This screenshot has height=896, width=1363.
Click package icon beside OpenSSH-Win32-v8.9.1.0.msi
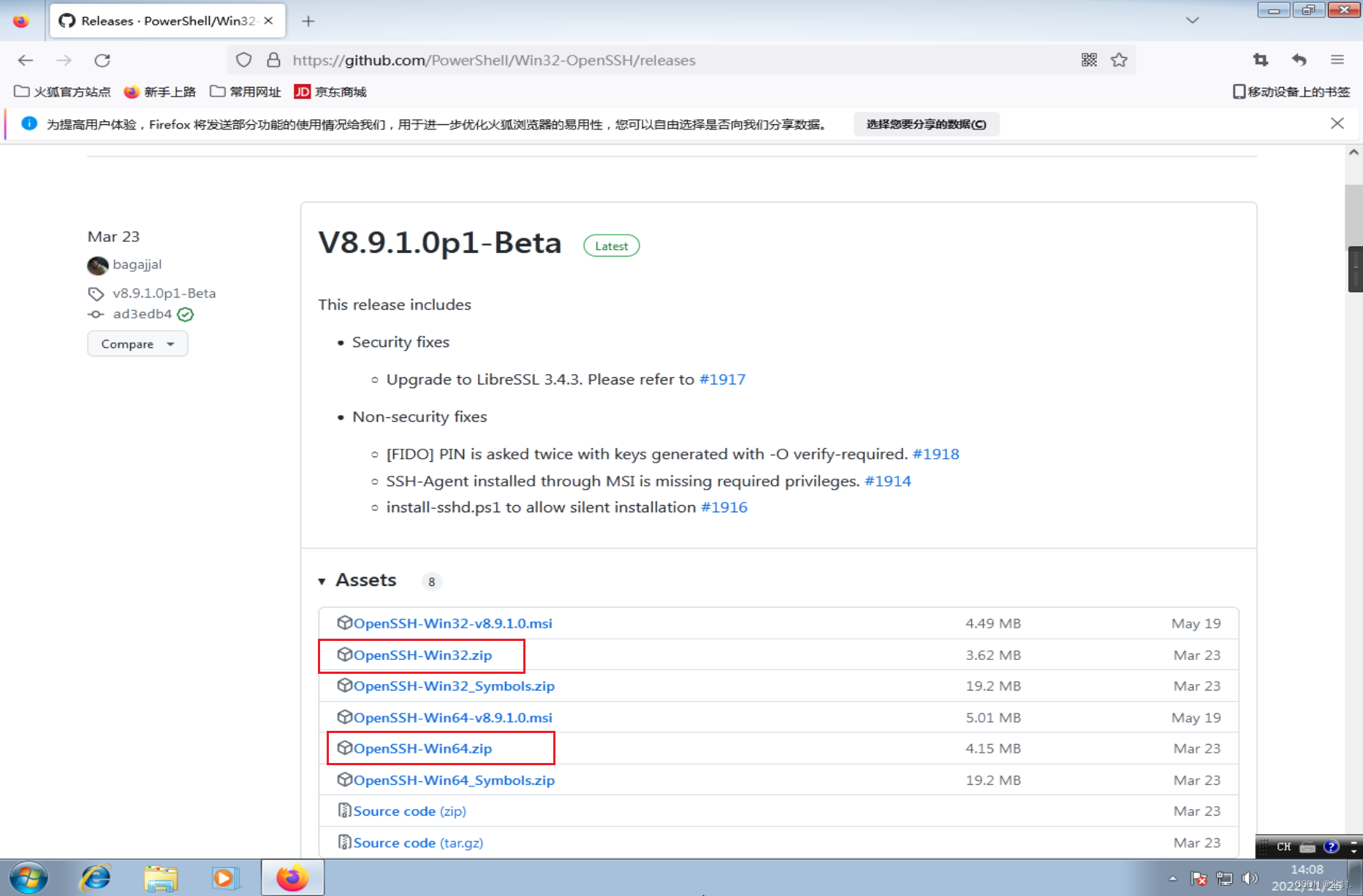(x=344, y=623)
